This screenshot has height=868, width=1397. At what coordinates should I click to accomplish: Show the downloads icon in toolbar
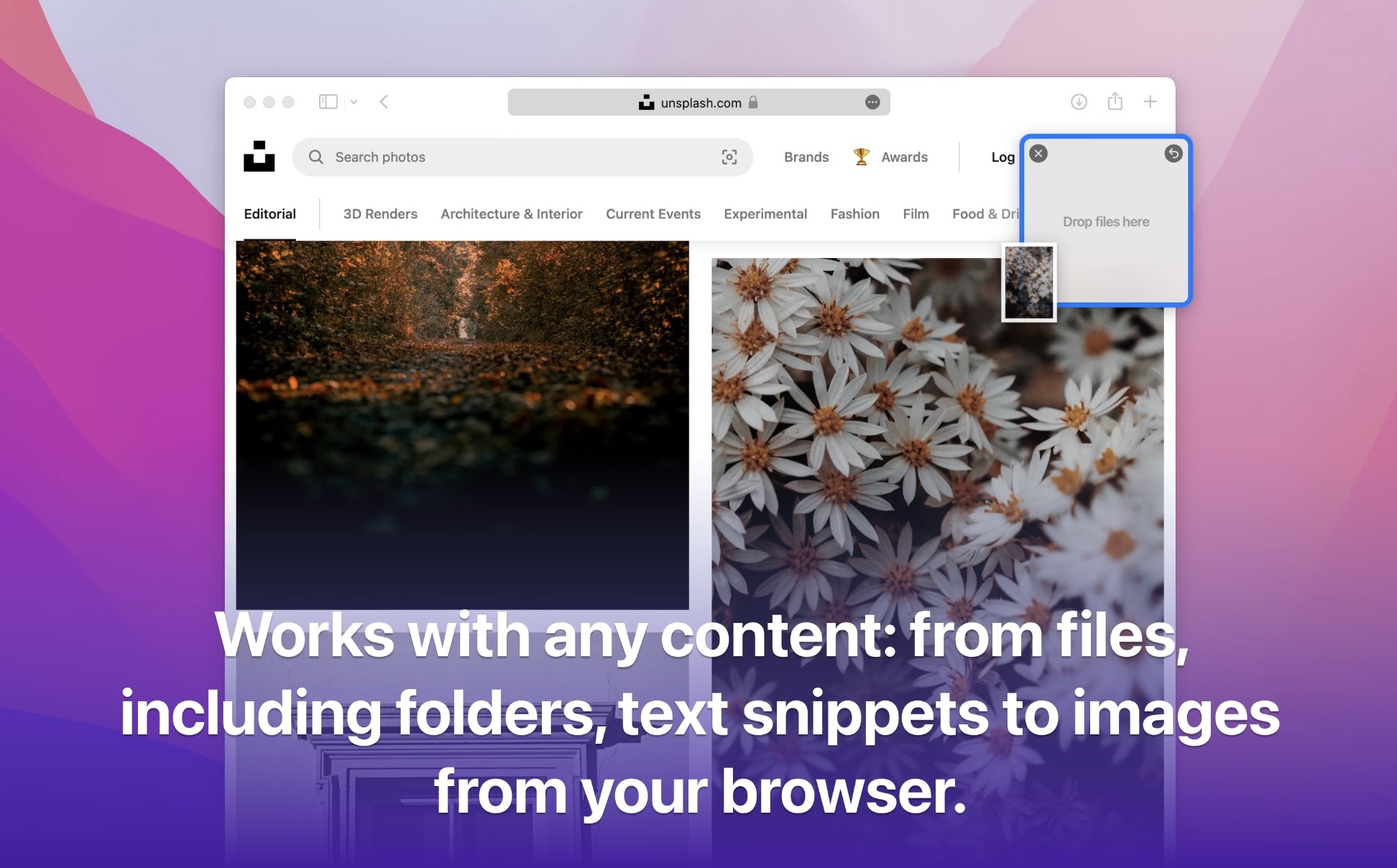[1078, 102]
